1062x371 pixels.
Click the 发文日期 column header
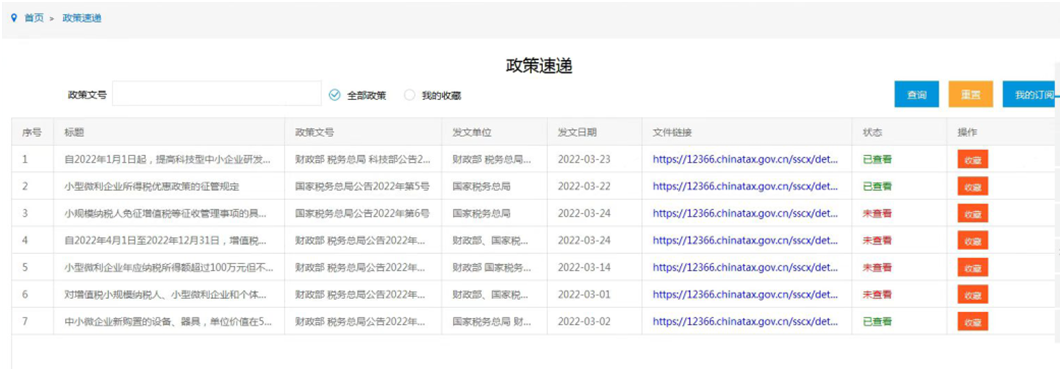(595, 132)
